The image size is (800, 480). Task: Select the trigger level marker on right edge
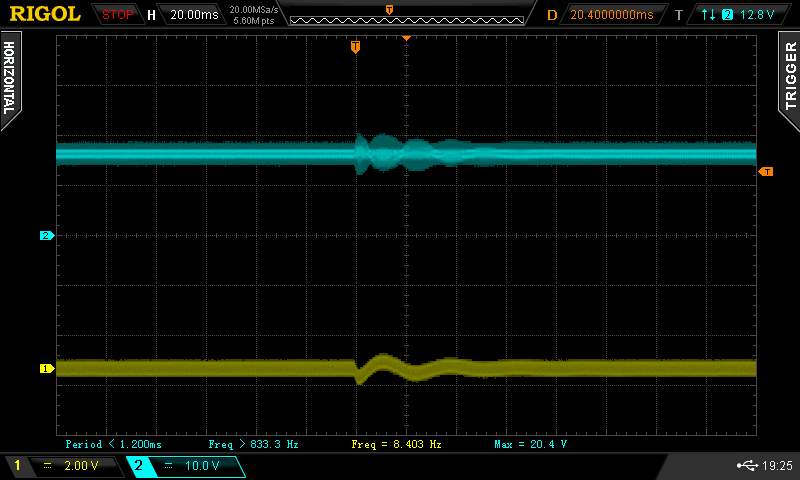(766, 172)
